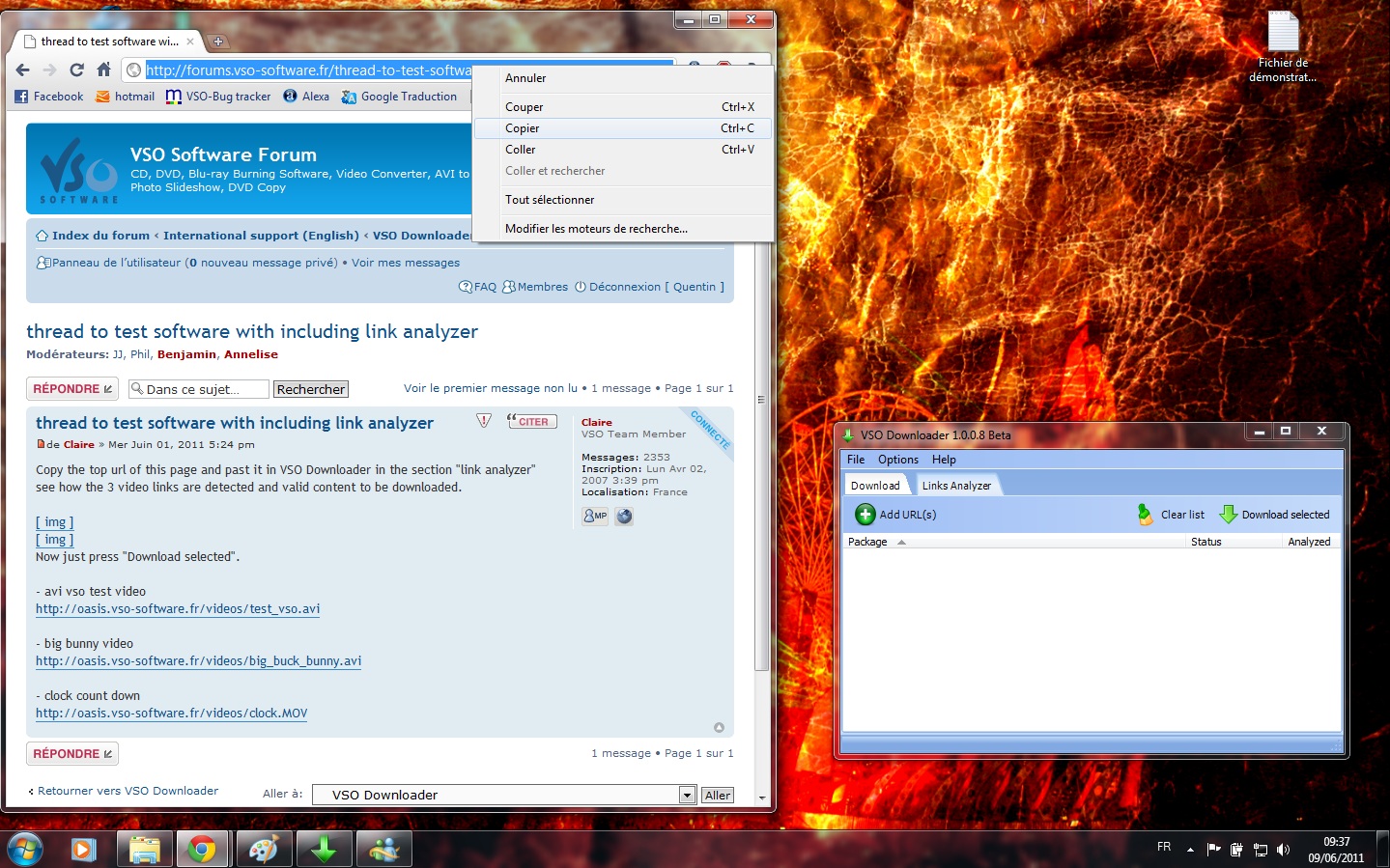Switch to the Download tab
The image size is (1390, 868).
[x=875, y=486]
